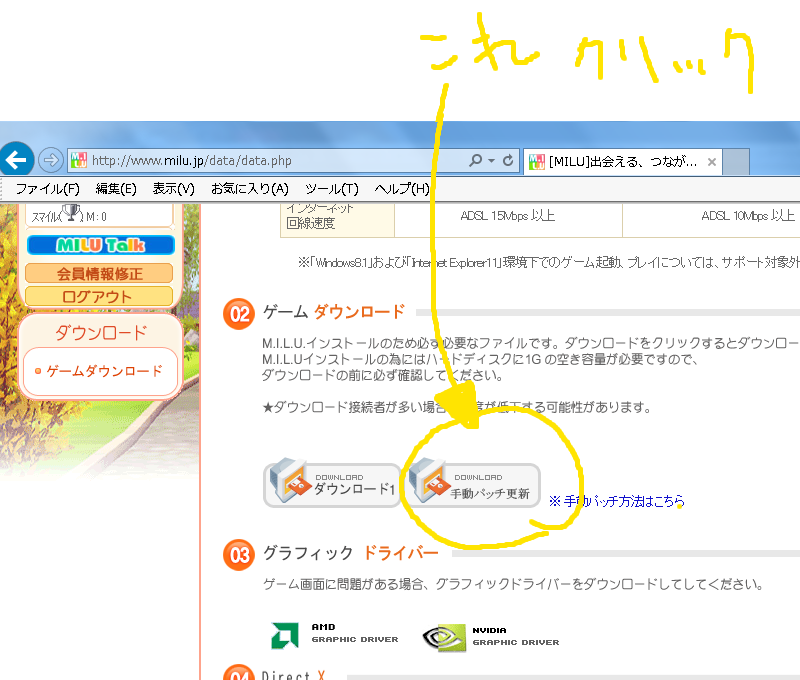The width and height of the screenshot is (800, 680).
Task: Click the 回線速度 row label
Action: point(311,223)
